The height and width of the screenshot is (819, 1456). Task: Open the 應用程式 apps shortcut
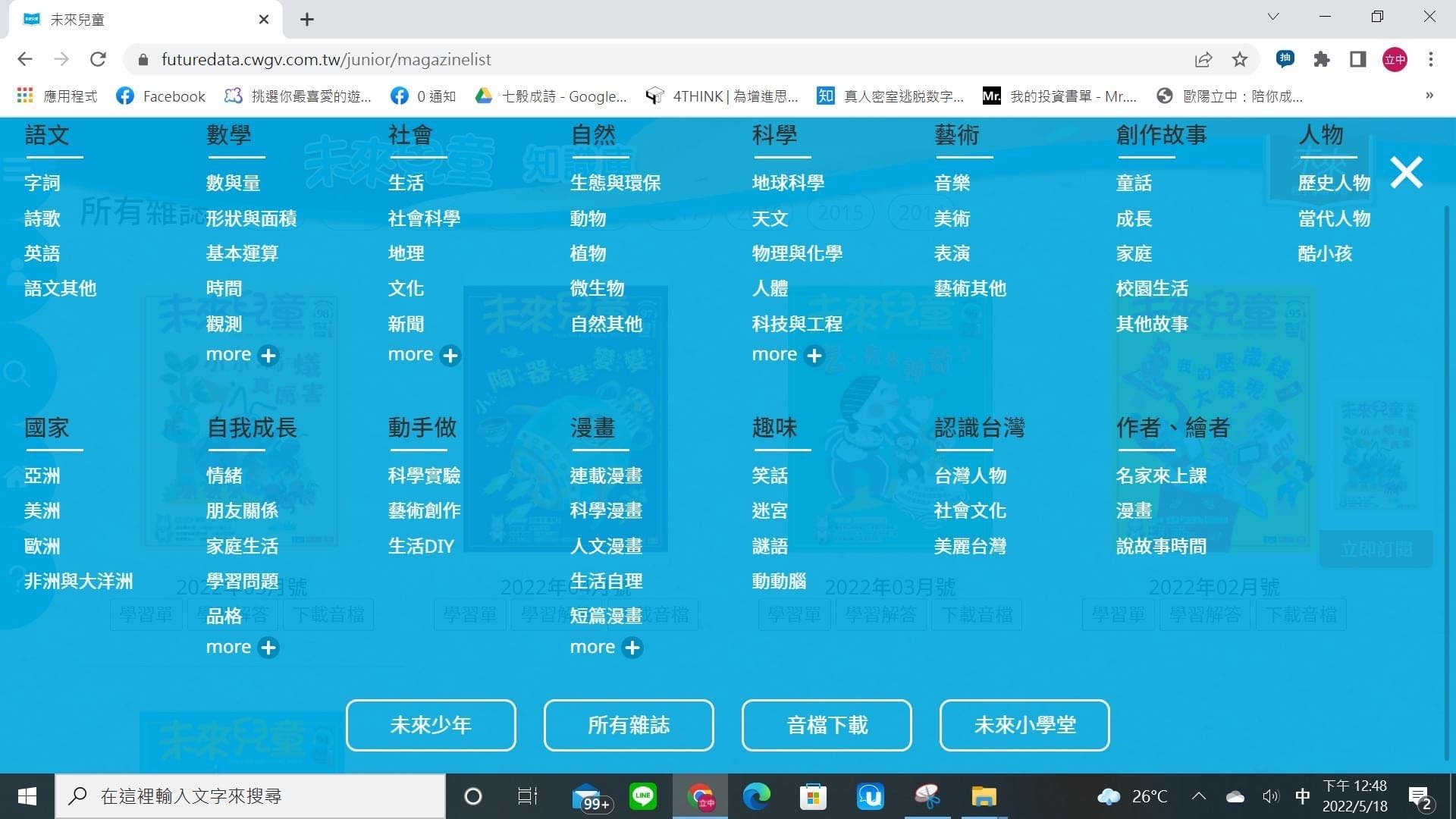[58, 96]
